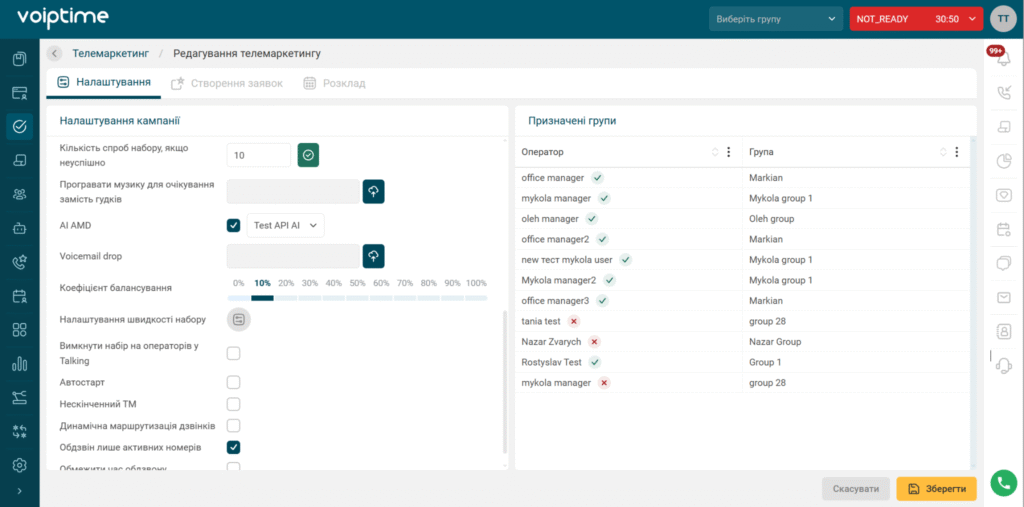Open the mail envelope icon in right panel
Viewport: 1024px width, 507px height.
[x=1004, y=297]
